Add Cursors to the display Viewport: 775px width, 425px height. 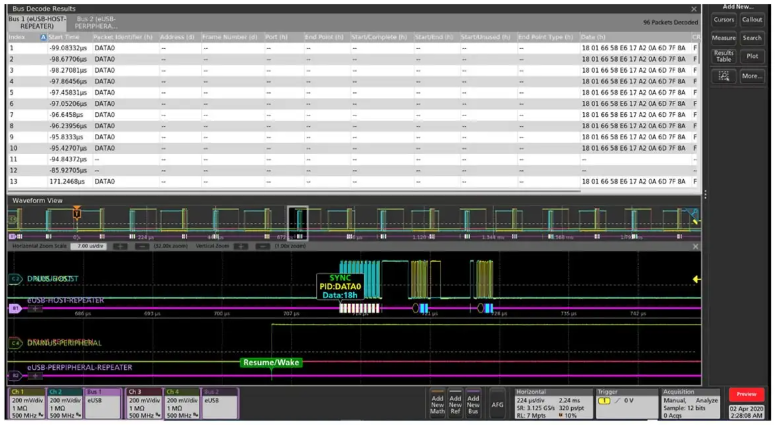[724, 20]
